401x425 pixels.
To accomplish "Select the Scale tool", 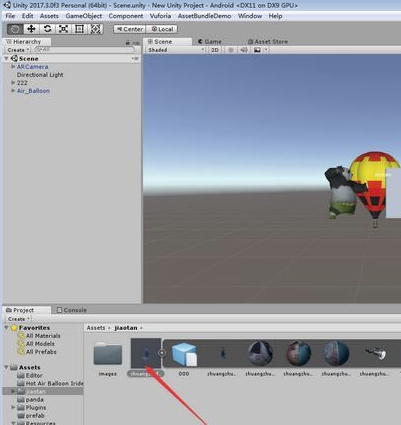I will click(x=63, y=29).
